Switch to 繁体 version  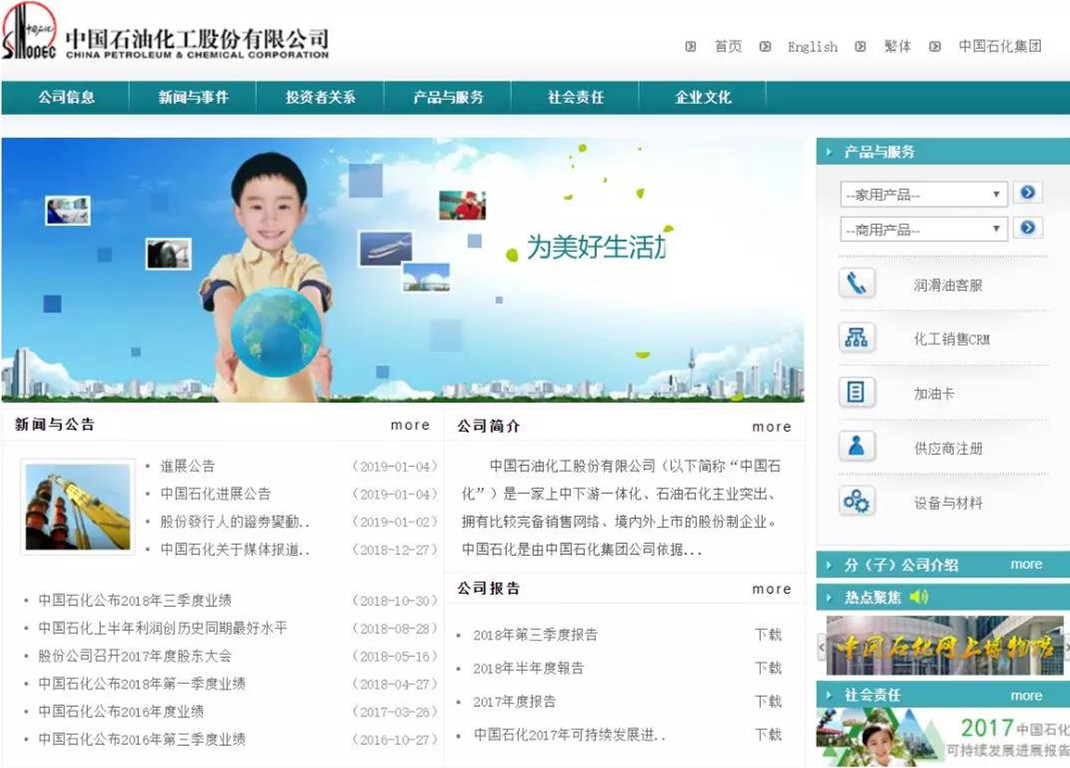897,46
